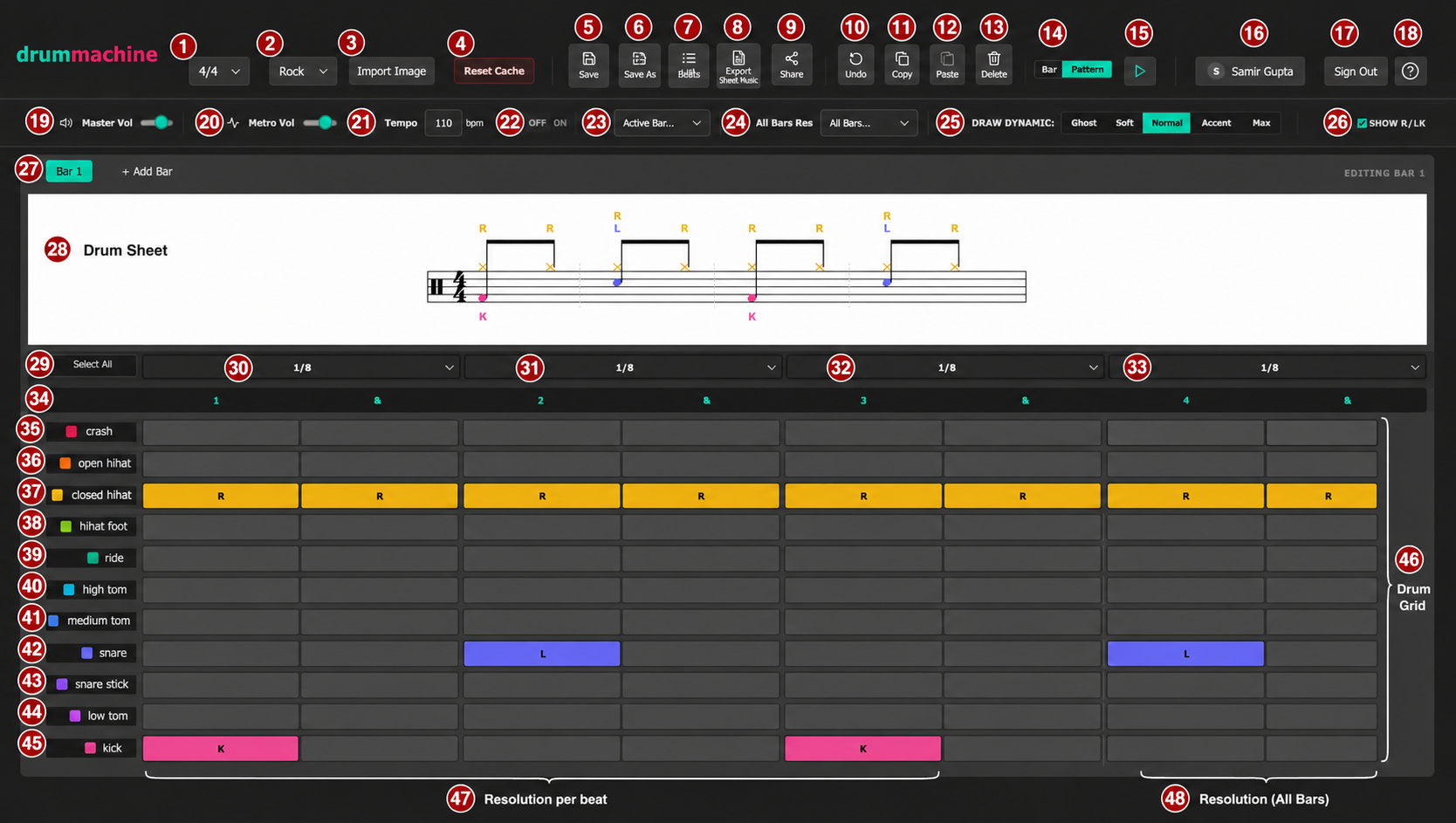Select the Bar 1 tab
This screenshot has width=1456, height=823.
click(x=69, y=171)
